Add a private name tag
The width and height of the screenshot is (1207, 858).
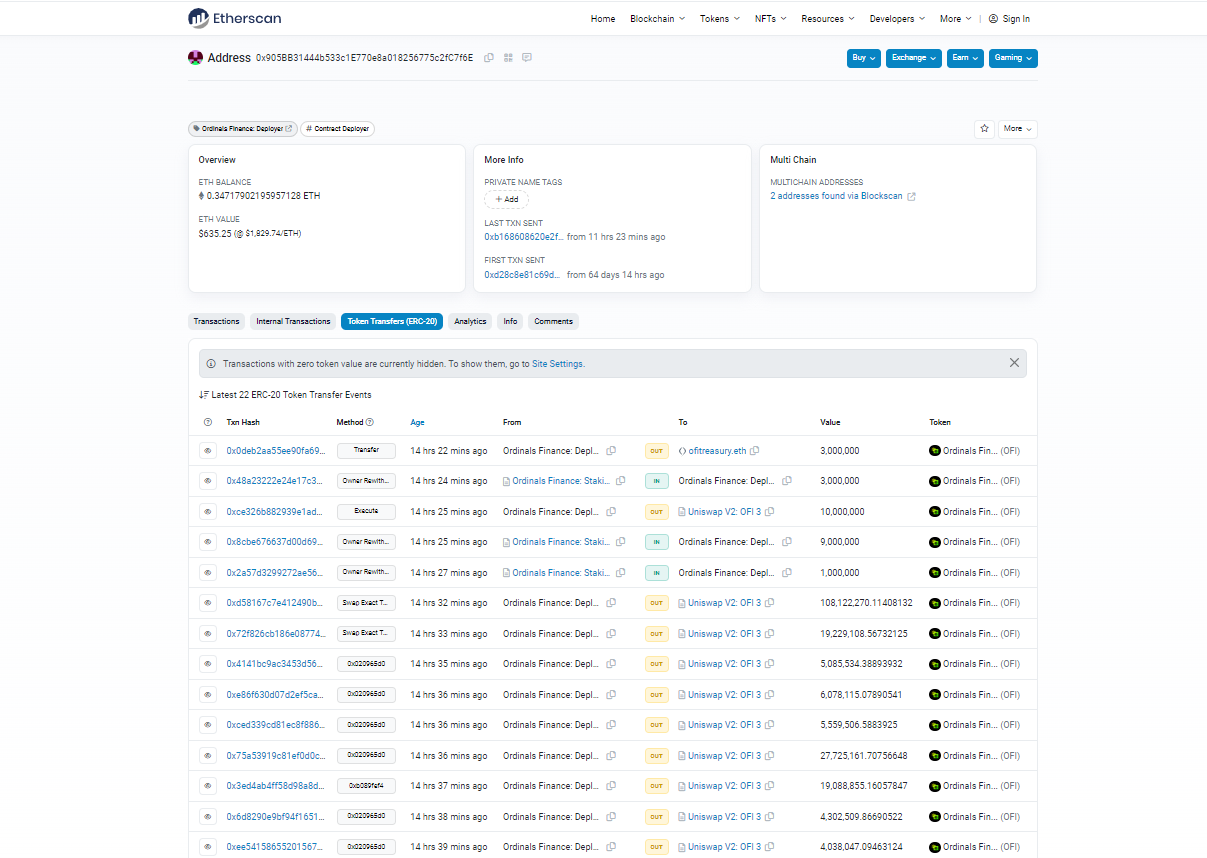(506, 199)
